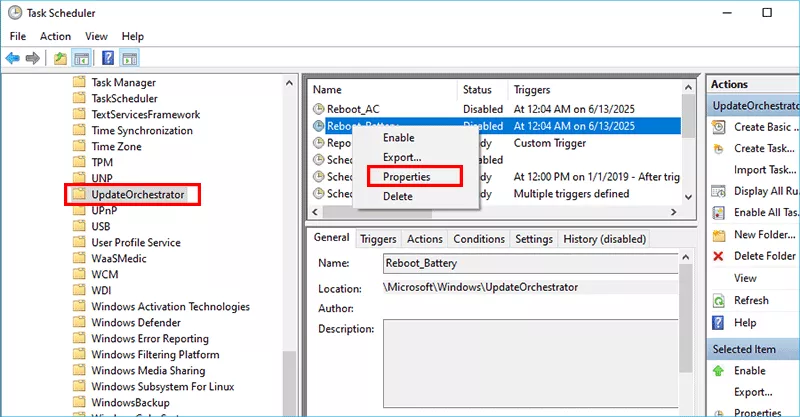Select the Reboot_AC task row
Screen dimensions: 800x417
[x=496, y=109]
